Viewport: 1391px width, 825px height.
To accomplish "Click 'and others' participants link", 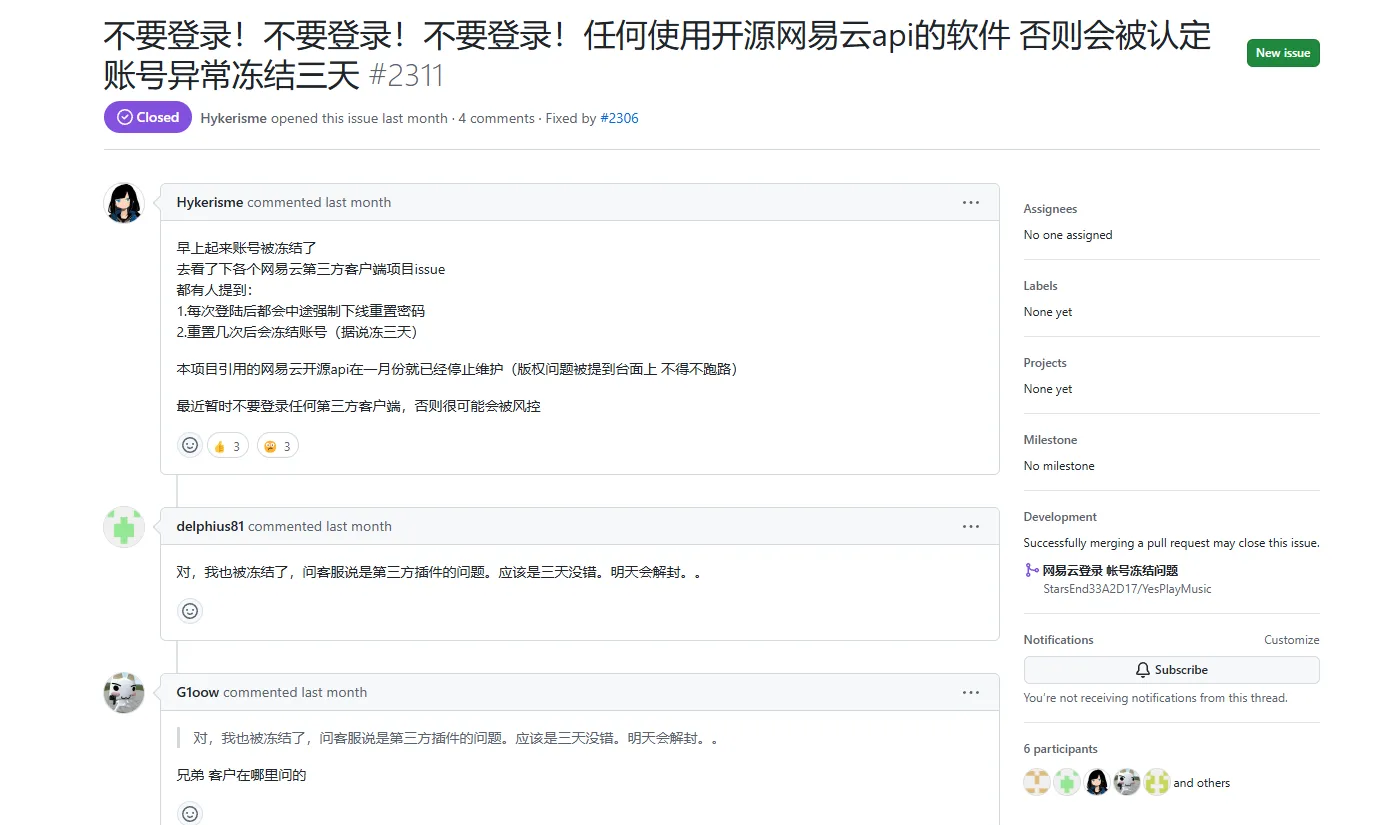I will (x=1202, y=783).
